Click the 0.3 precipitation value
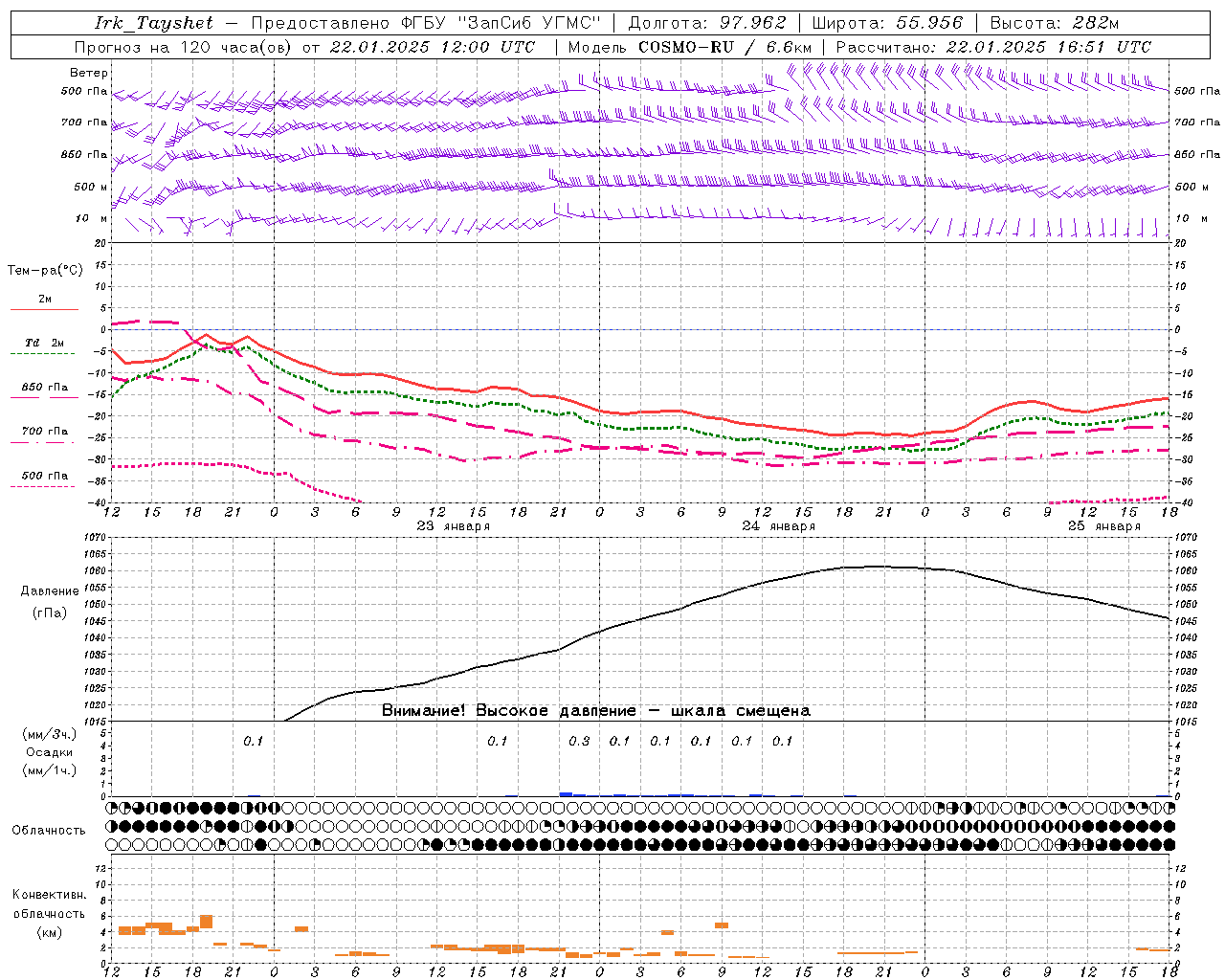 point(579,741)
